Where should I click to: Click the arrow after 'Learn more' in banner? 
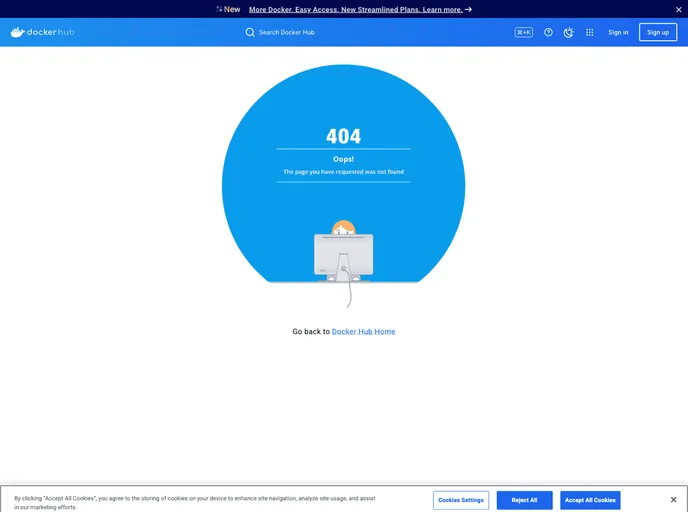(x=468, y=9)
